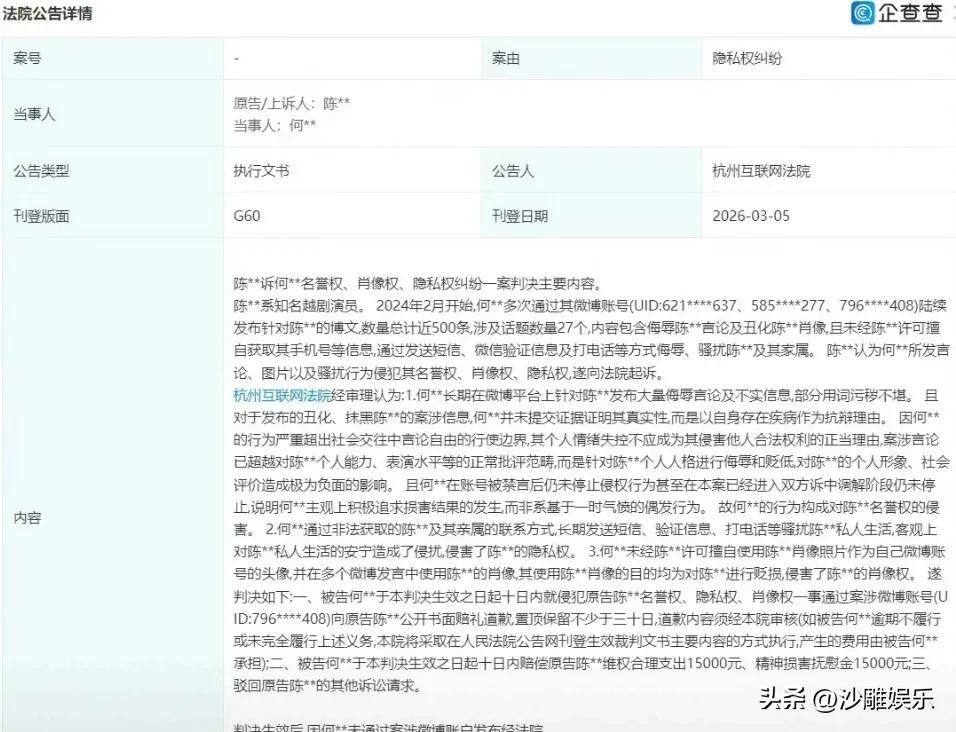Select the 法院公告详情 heading
This screenshot has height=732, width=956.
coord(47,13)
